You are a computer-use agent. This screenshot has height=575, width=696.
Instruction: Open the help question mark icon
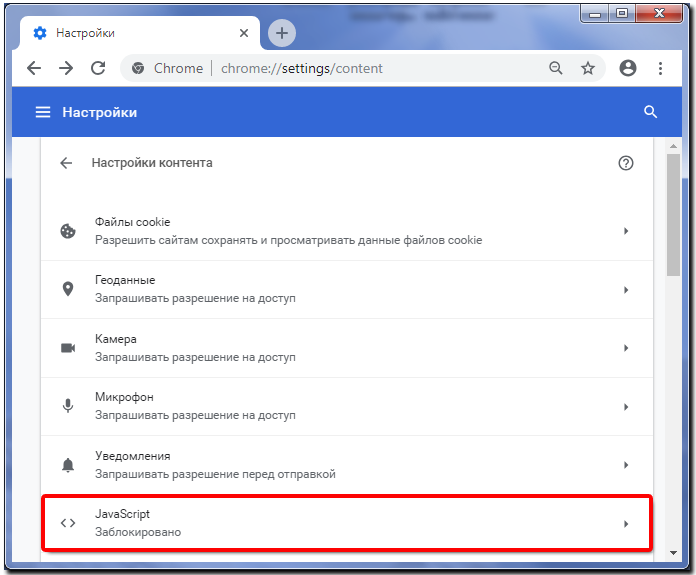tap(626, 163)
